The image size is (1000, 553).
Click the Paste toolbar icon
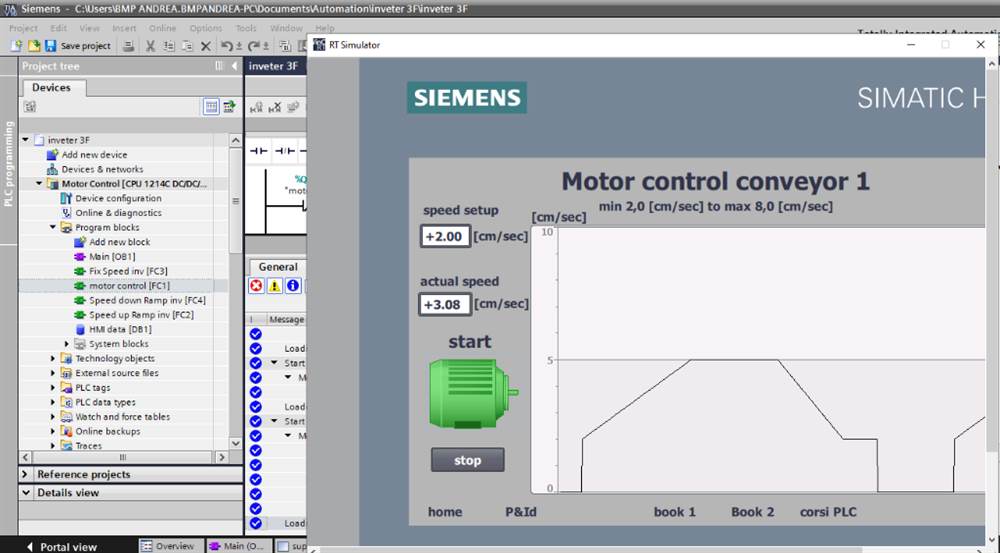click(188, 46)
